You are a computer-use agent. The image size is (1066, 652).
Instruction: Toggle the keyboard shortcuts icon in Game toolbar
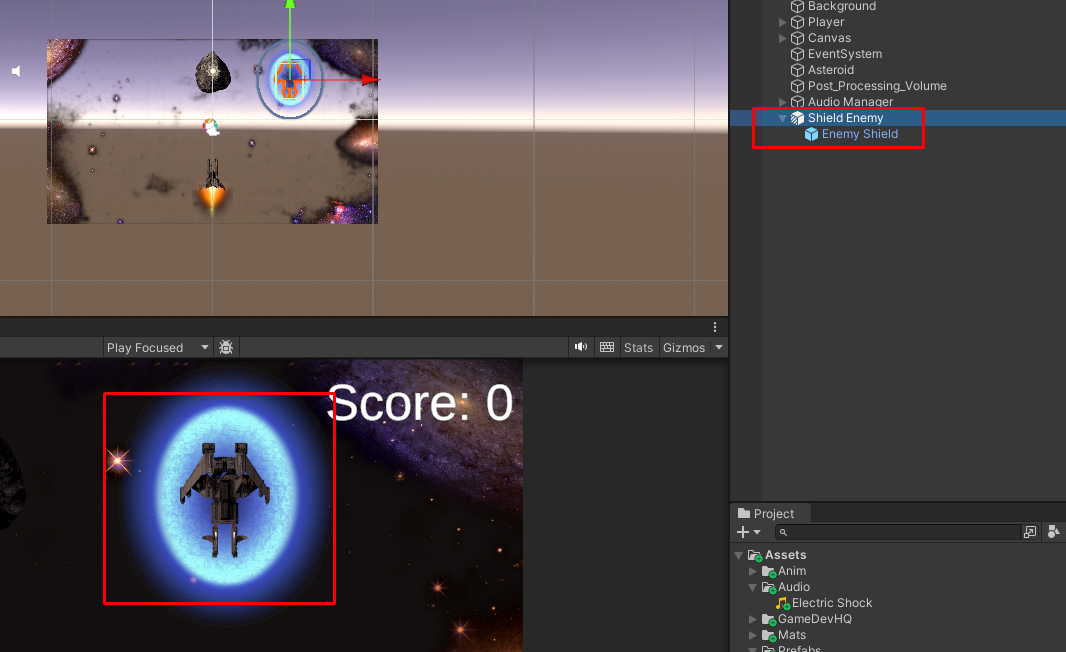606,347
